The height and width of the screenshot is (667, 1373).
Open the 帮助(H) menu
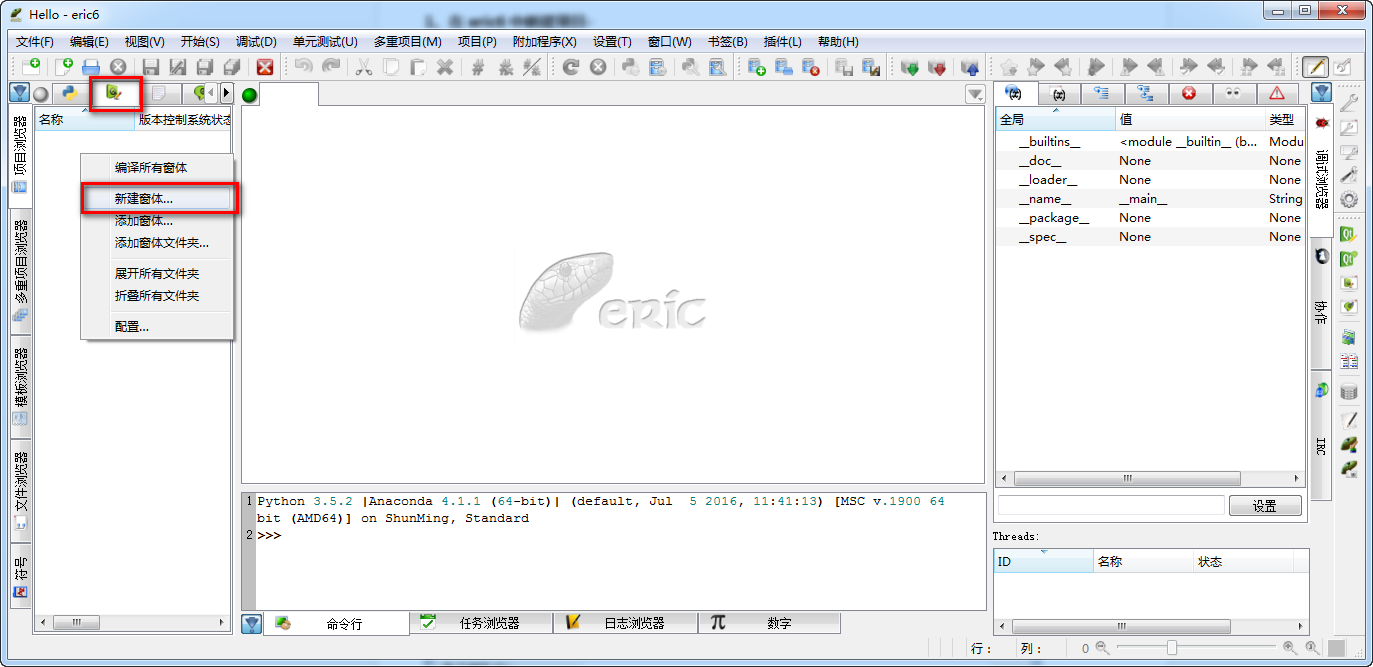coord(838,41)
